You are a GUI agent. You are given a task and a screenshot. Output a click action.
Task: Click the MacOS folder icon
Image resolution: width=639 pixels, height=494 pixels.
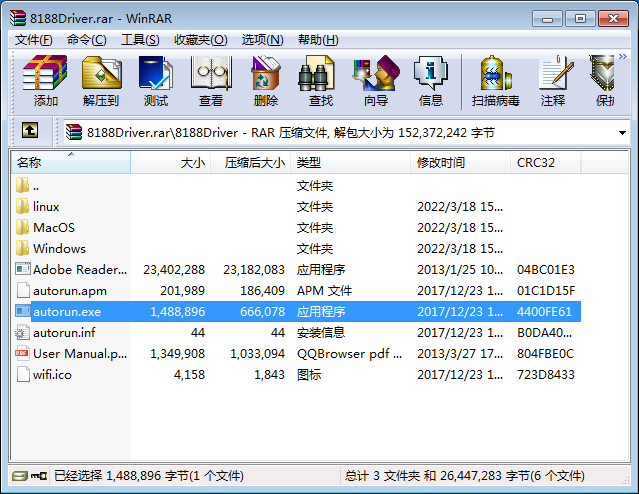click(x=22, y=227)
